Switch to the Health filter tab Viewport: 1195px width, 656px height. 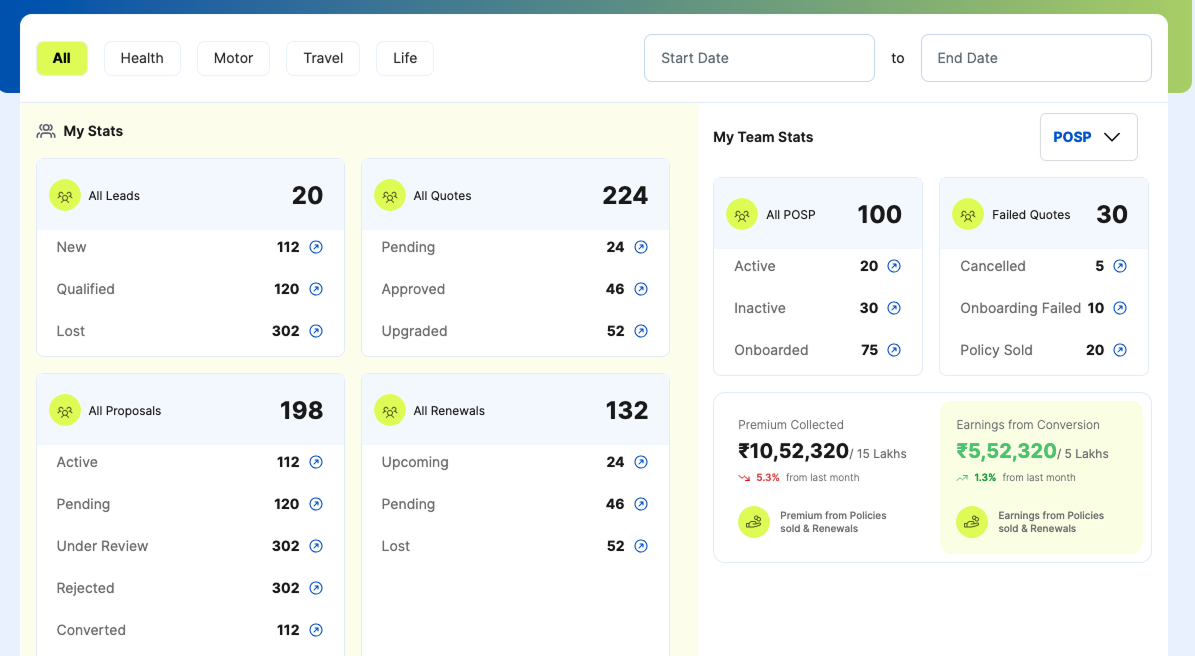[142, 58]
